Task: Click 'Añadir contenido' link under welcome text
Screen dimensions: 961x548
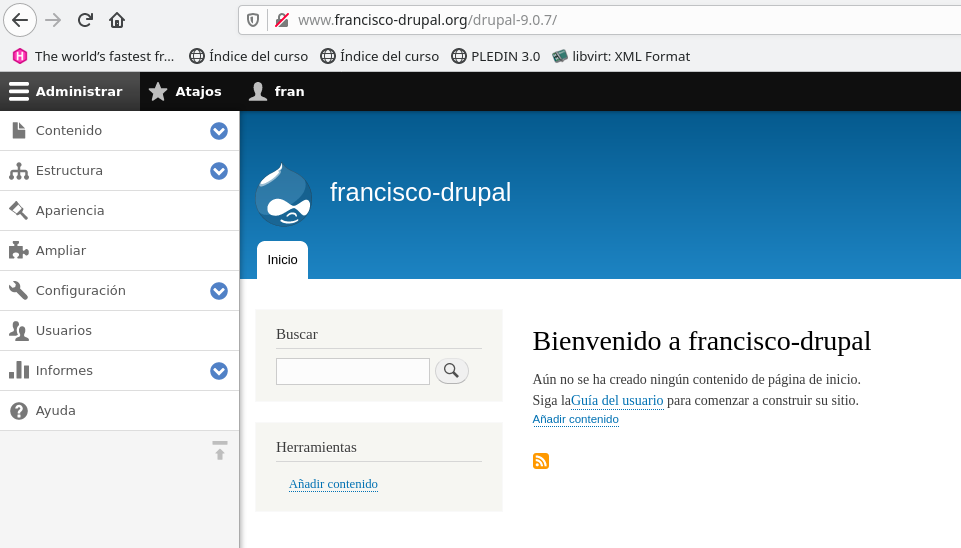Action: (575, 419)
